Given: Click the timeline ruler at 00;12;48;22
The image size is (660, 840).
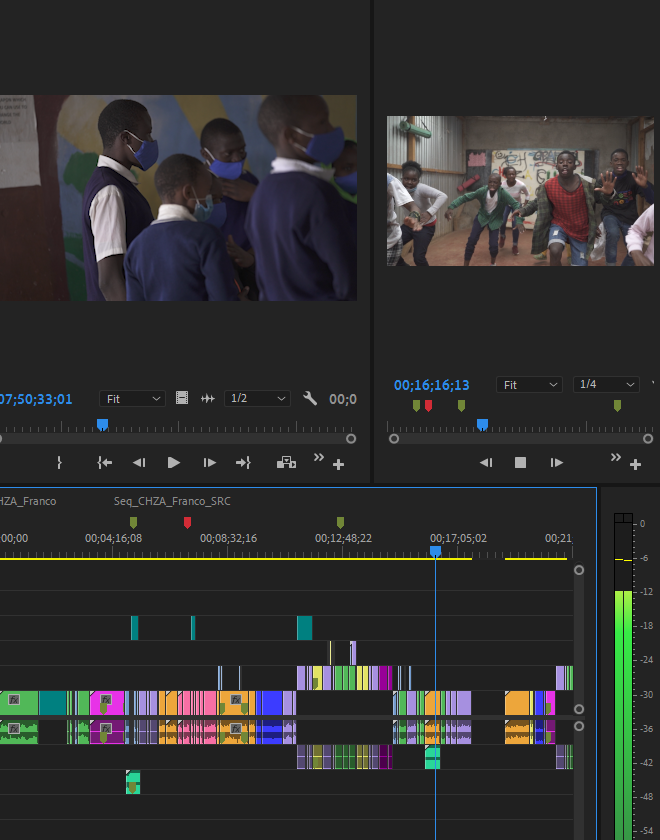Looking at the screenshot, I should point(343,538).
